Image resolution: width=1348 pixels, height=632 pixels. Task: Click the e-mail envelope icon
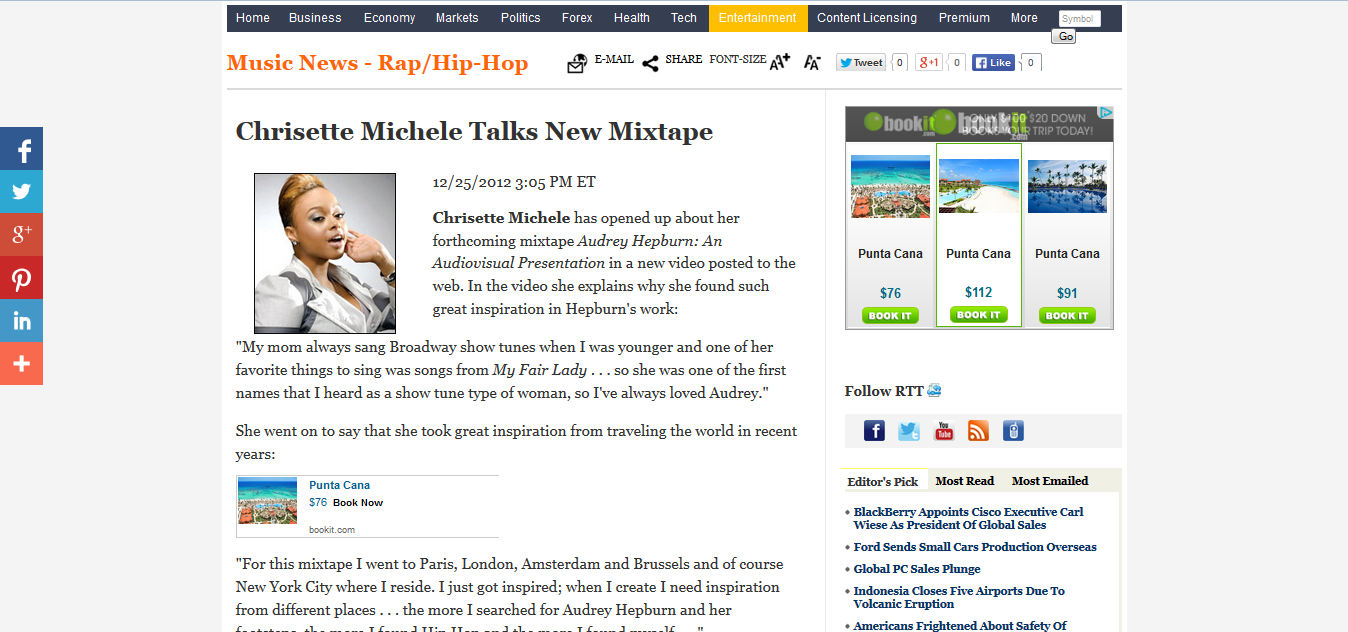click(x=577, y=64)
